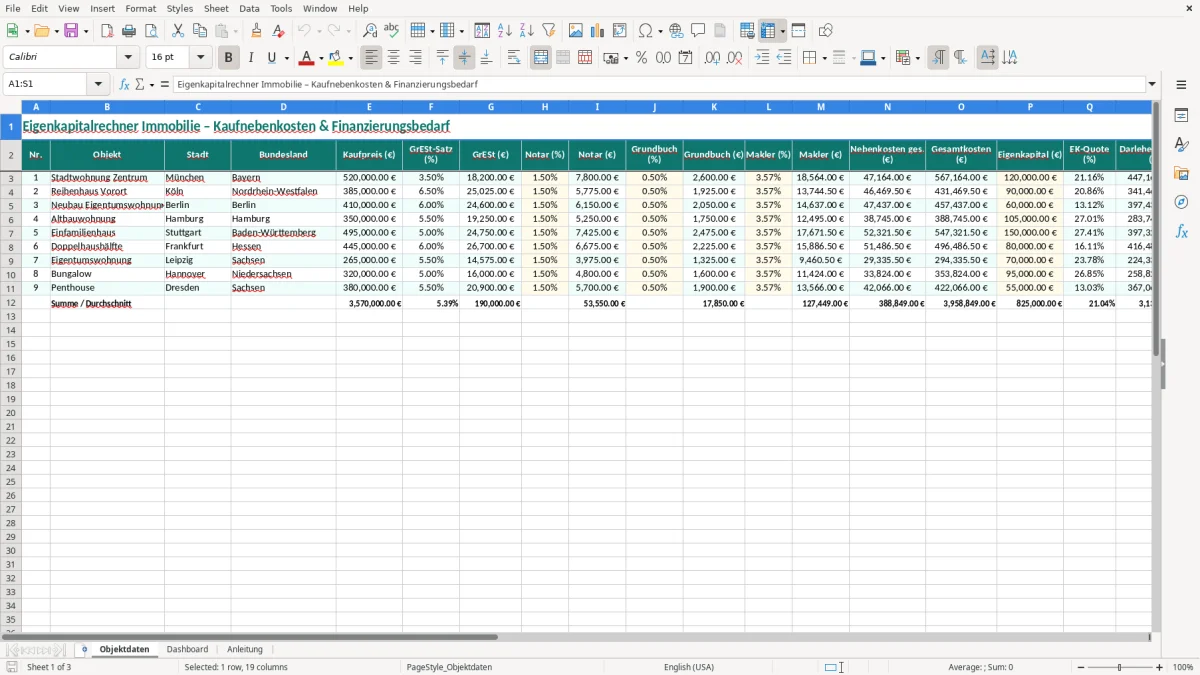Viewport: 1200px width, 675px height.
Task: Toggle print preview
Action: pyautogui.click(x=151, y=31)
